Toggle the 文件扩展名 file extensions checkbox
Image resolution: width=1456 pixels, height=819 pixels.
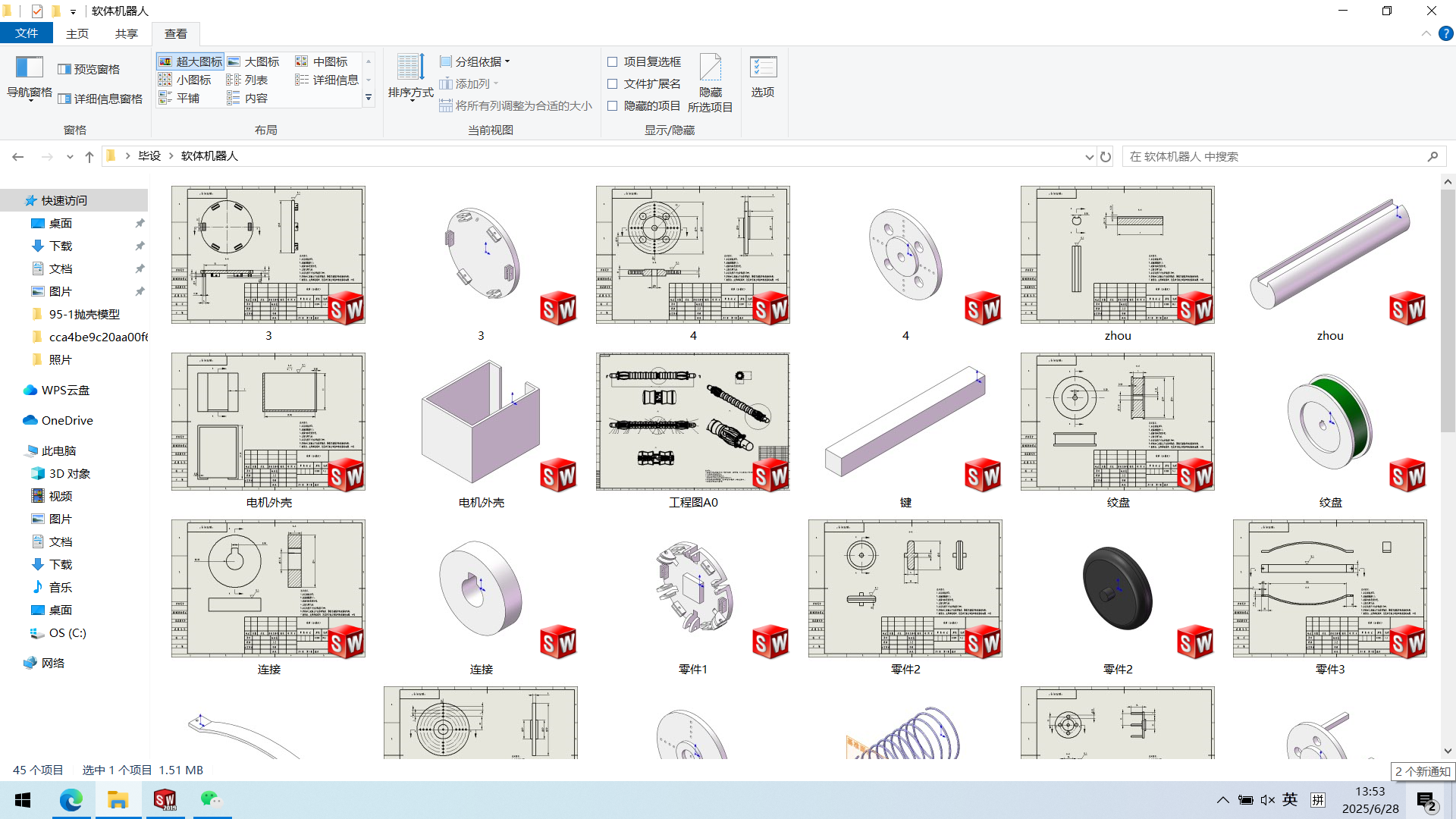tap(613, 83)
